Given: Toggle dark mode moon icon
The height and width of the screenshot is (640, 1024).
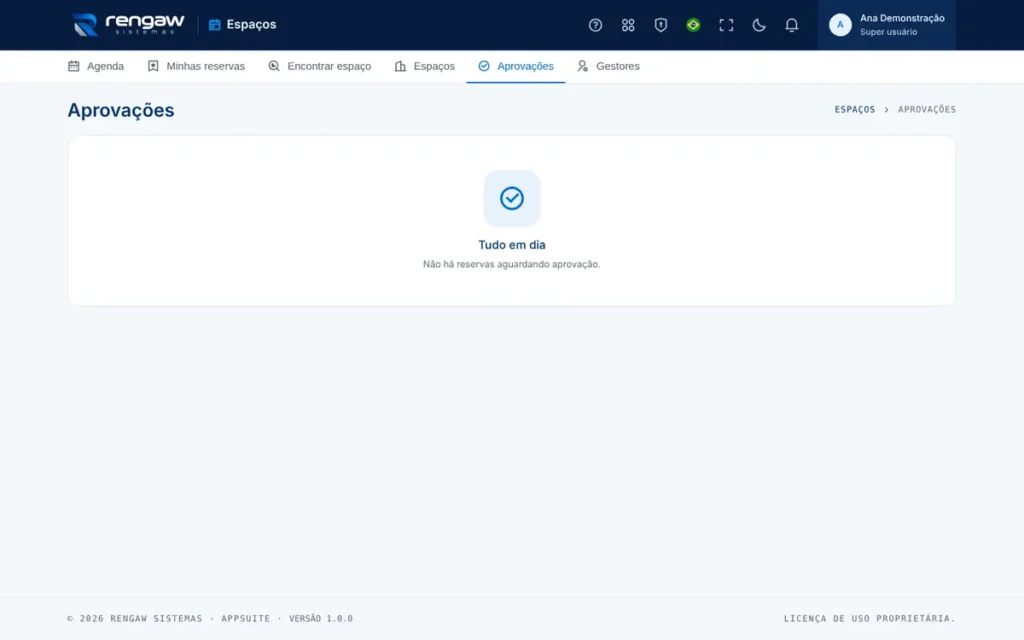Looking at the screenshot, I should point(758,25).
